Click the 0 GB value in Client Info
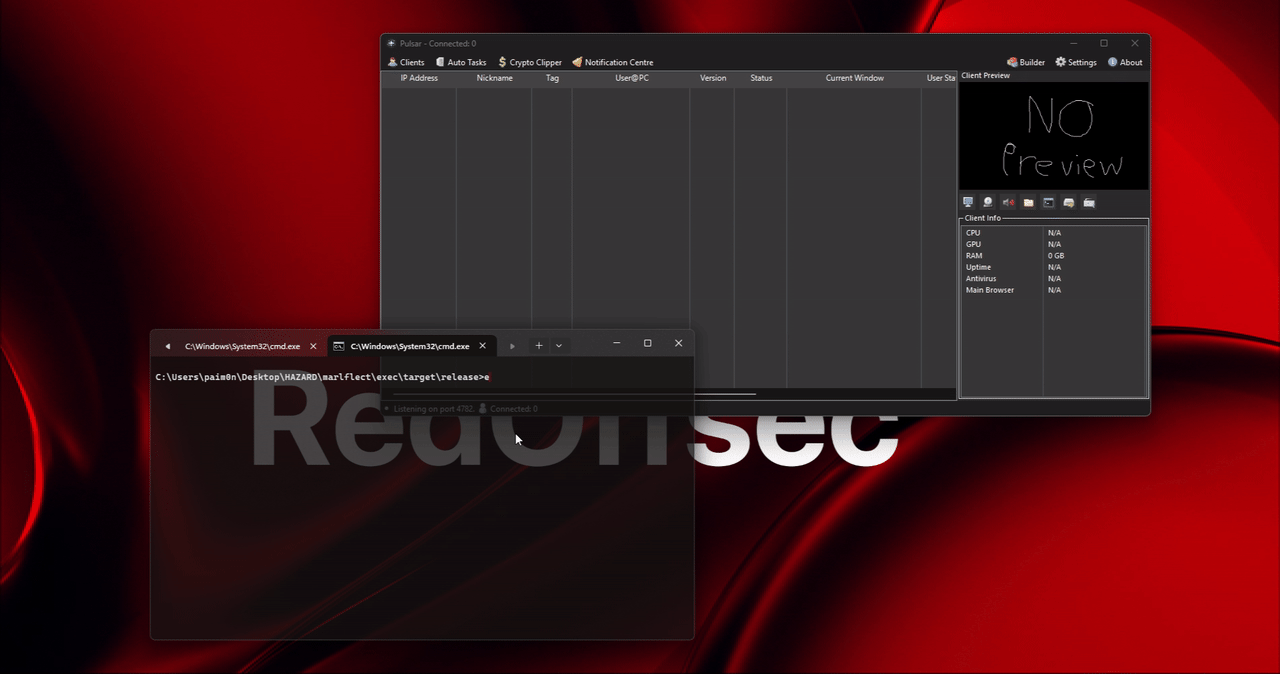 point(1056,256)
